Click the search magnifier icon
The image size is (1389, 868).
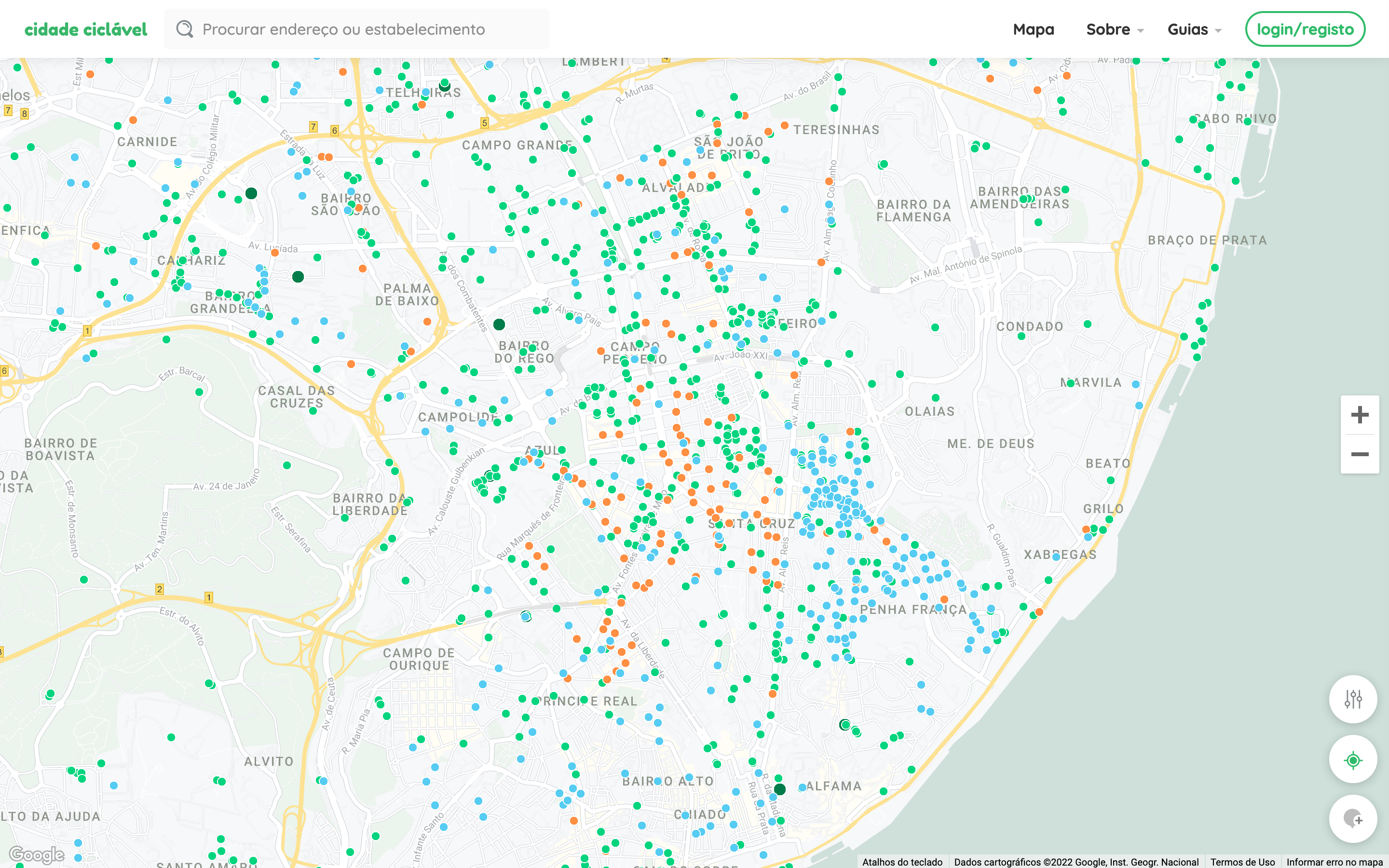[x=184, y=29]
